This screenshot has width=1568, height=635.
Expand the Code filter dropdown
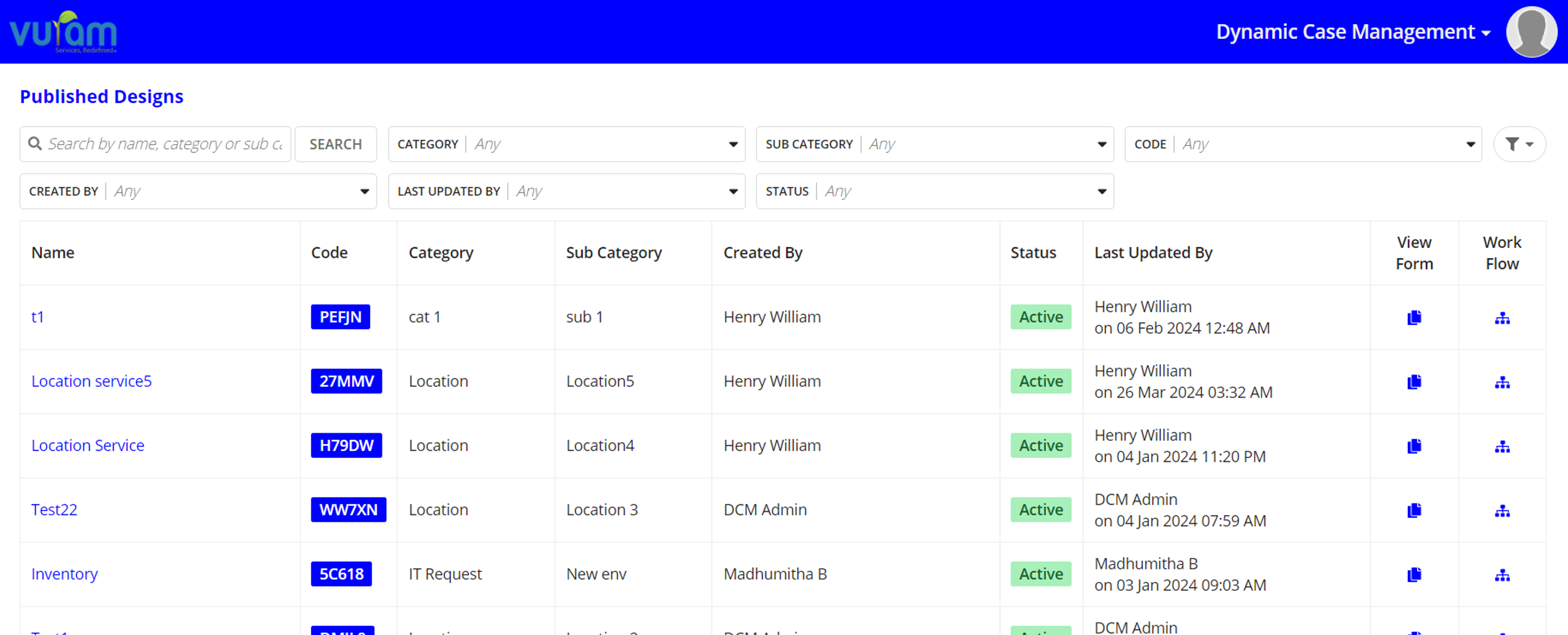click(1303, 144)
